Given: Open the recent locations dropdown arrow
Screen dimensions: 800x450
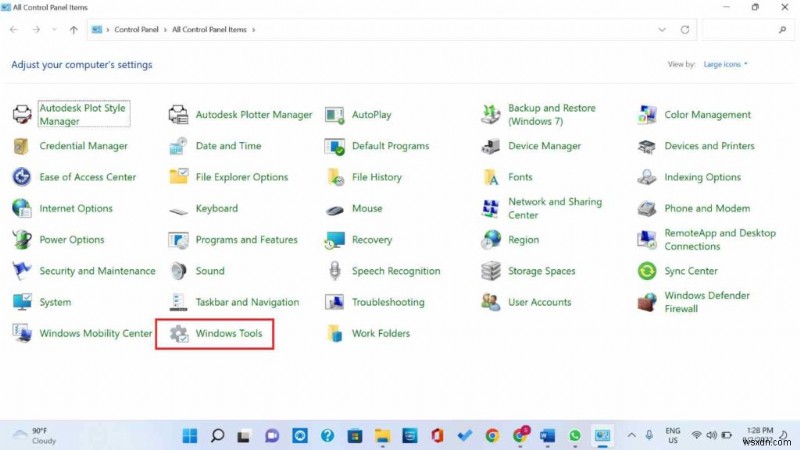Looking at the screenshot, I should point(54,30).
